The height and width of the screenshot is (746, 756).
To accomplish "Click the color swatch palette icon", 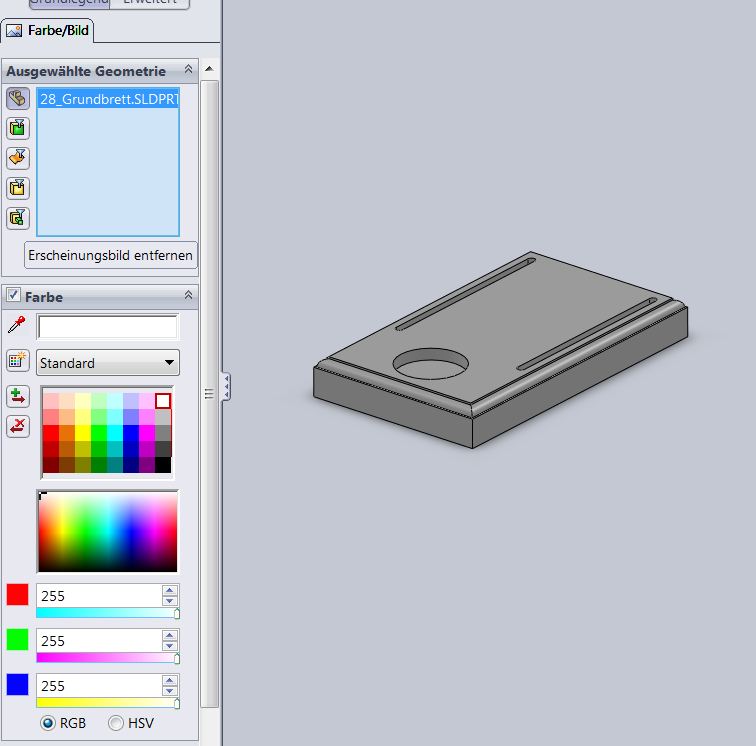I will (x=18, y=361).
